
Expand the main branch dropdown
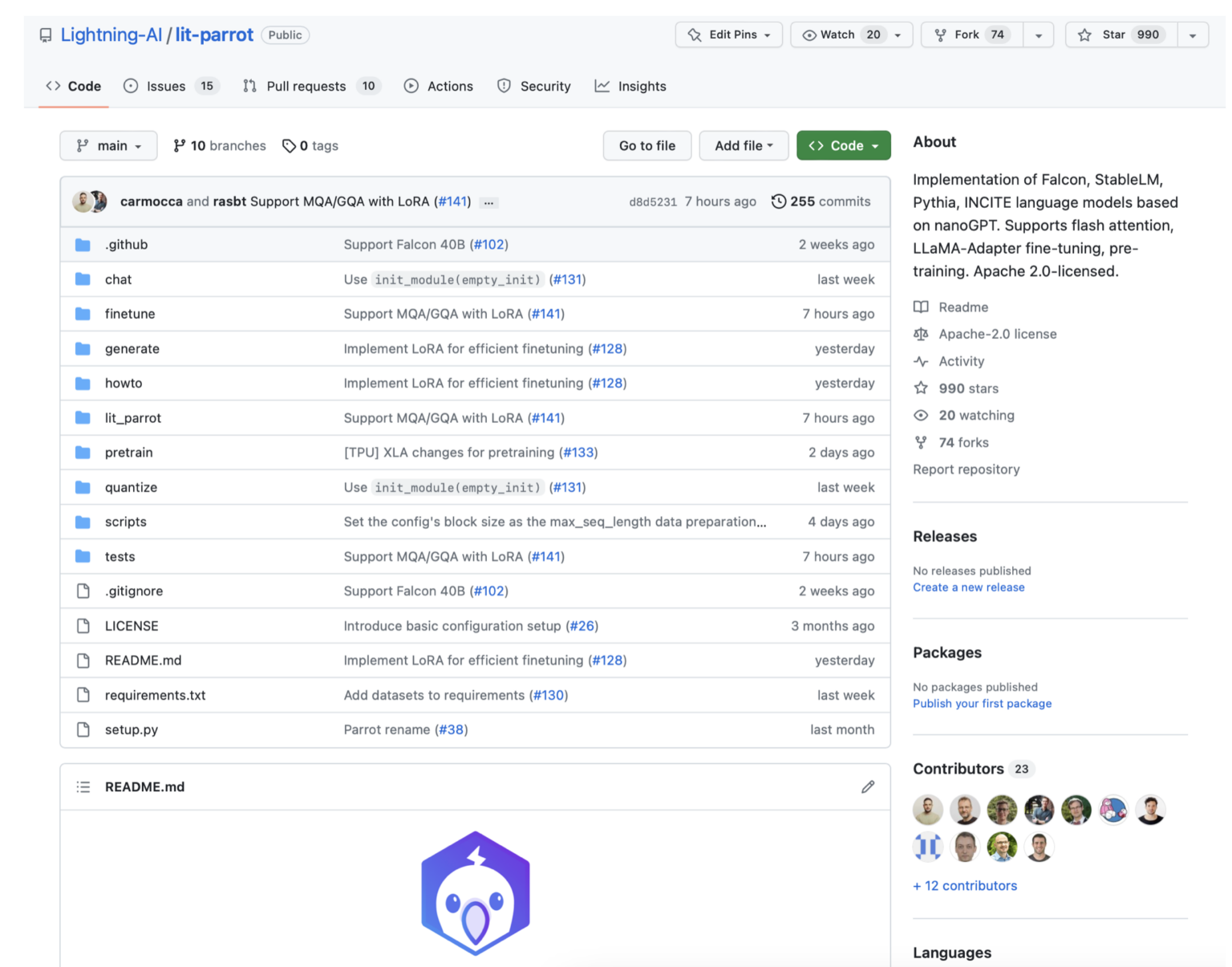click(108, 145)
